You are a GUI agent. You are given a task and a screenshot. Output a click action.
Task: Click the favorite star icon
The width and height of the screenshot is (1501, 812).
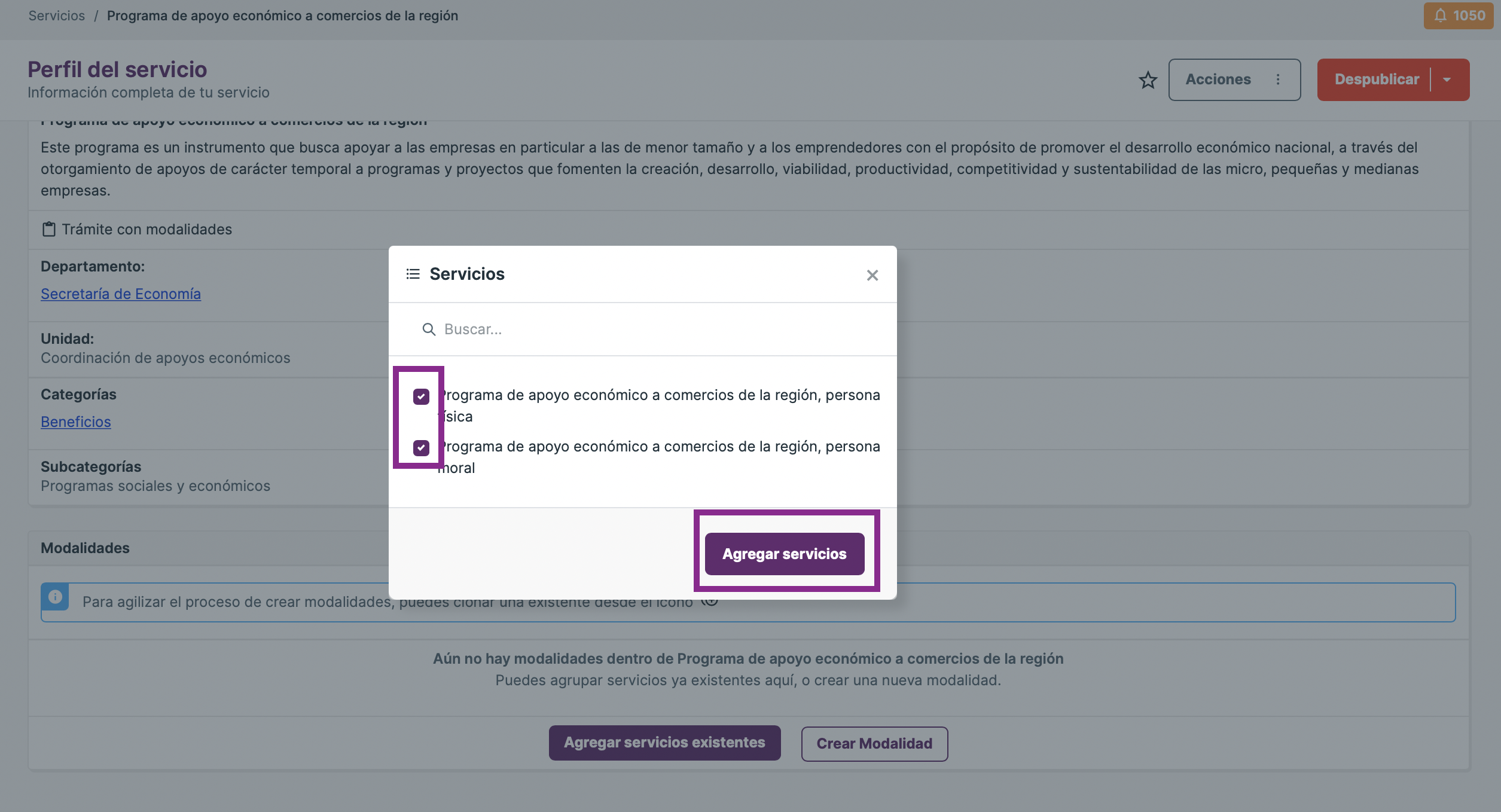1148,80
